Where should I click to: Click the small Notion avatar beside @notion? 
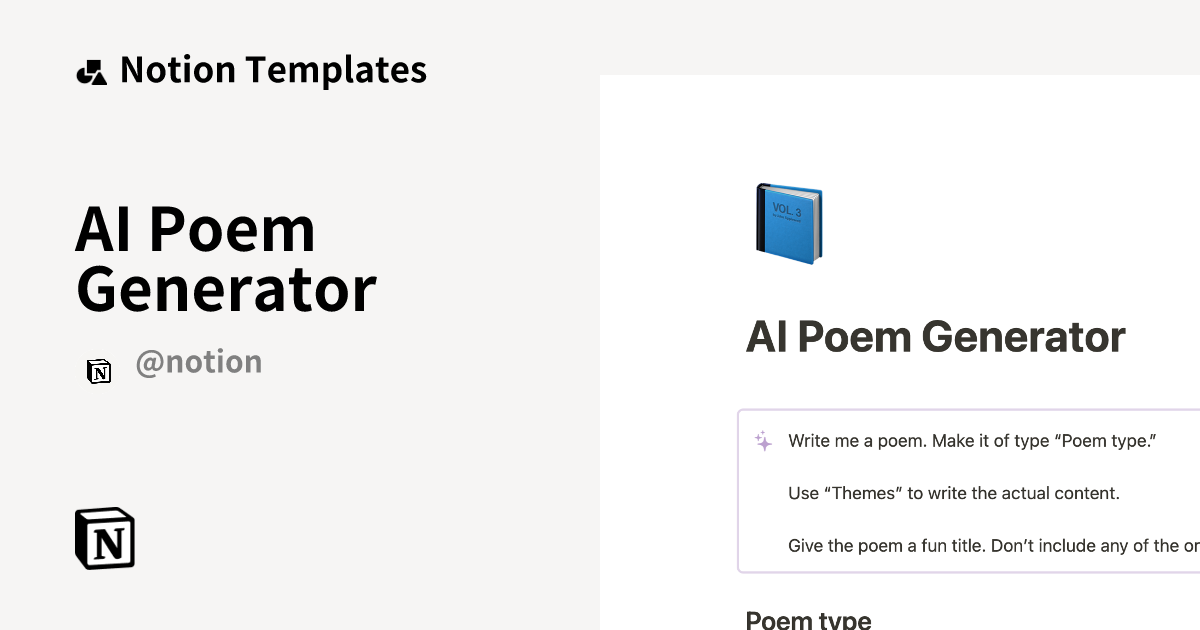(x=98, y=371)
